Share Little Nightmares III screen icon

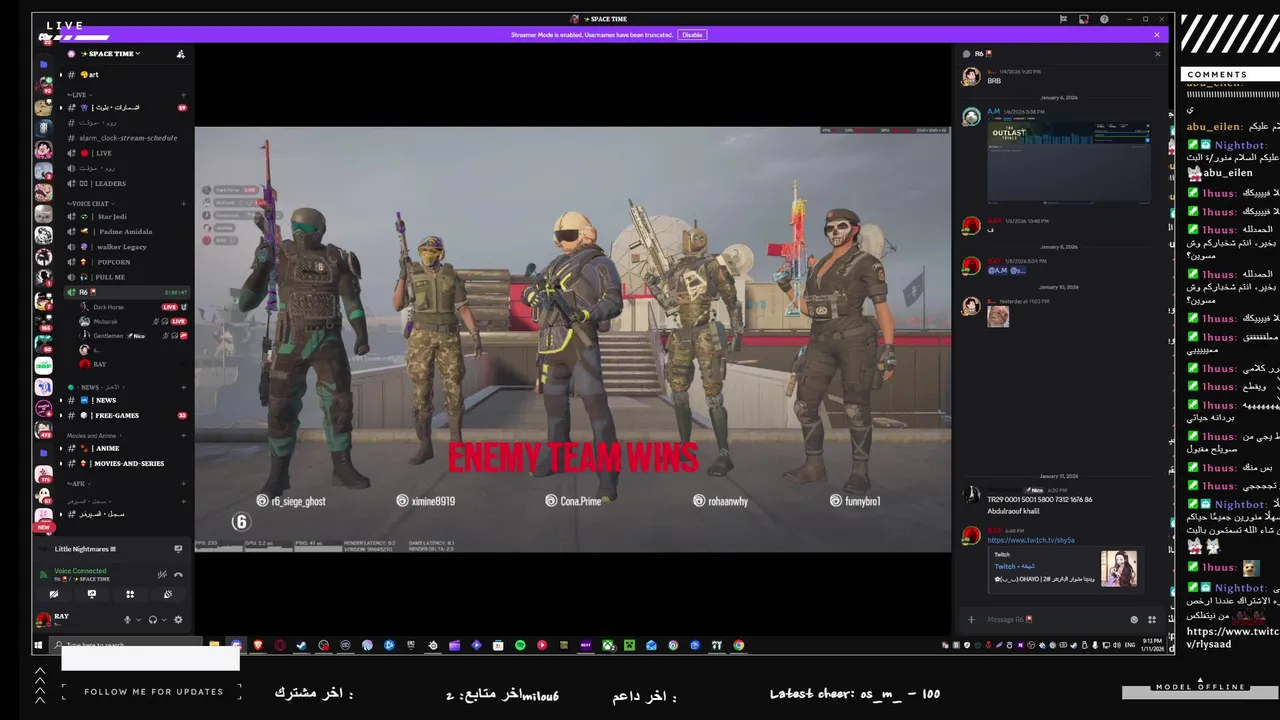point(178,549)
